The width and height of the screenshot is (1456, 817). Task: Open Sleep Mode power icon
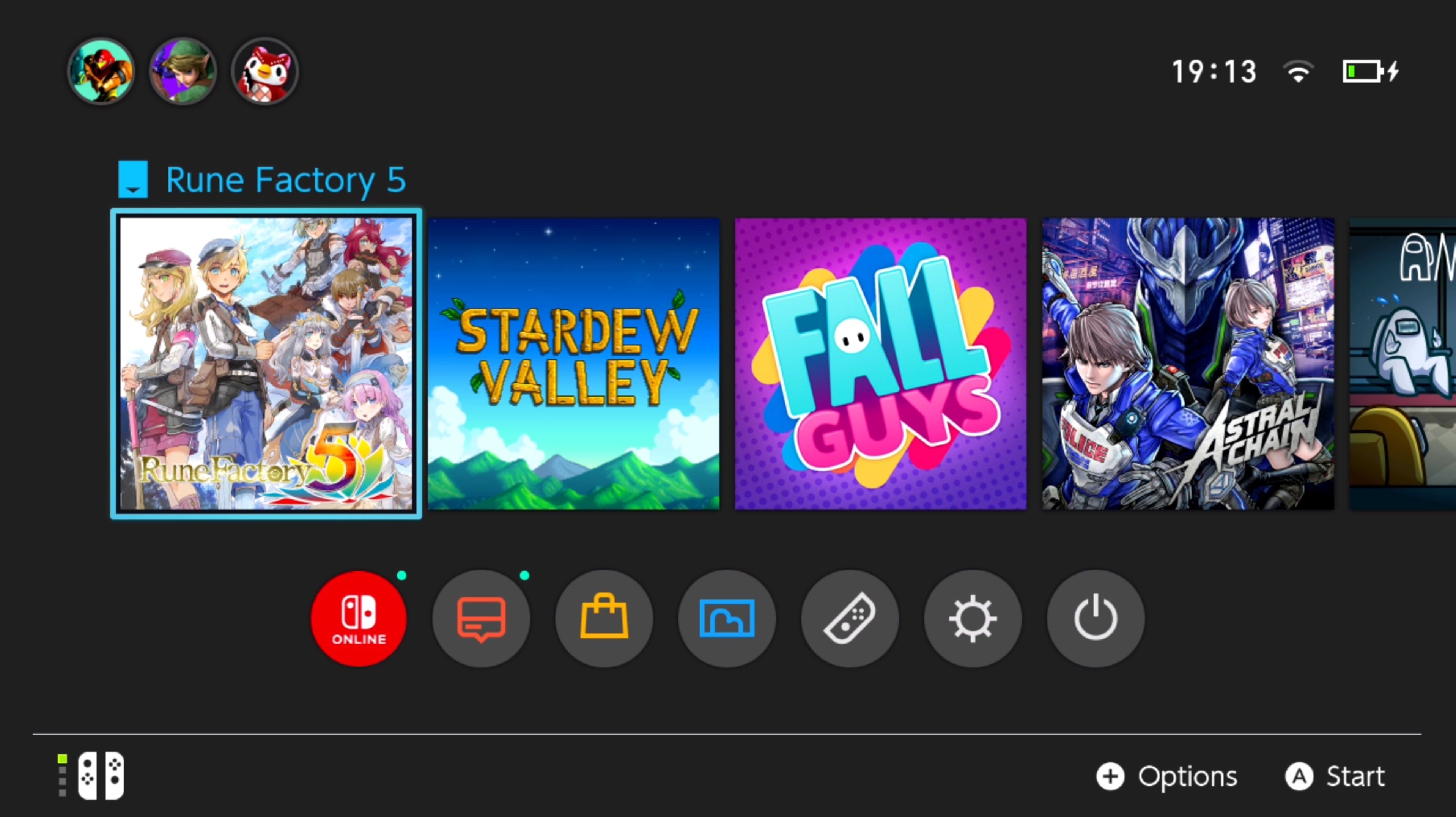click(x=1096, y=619)
